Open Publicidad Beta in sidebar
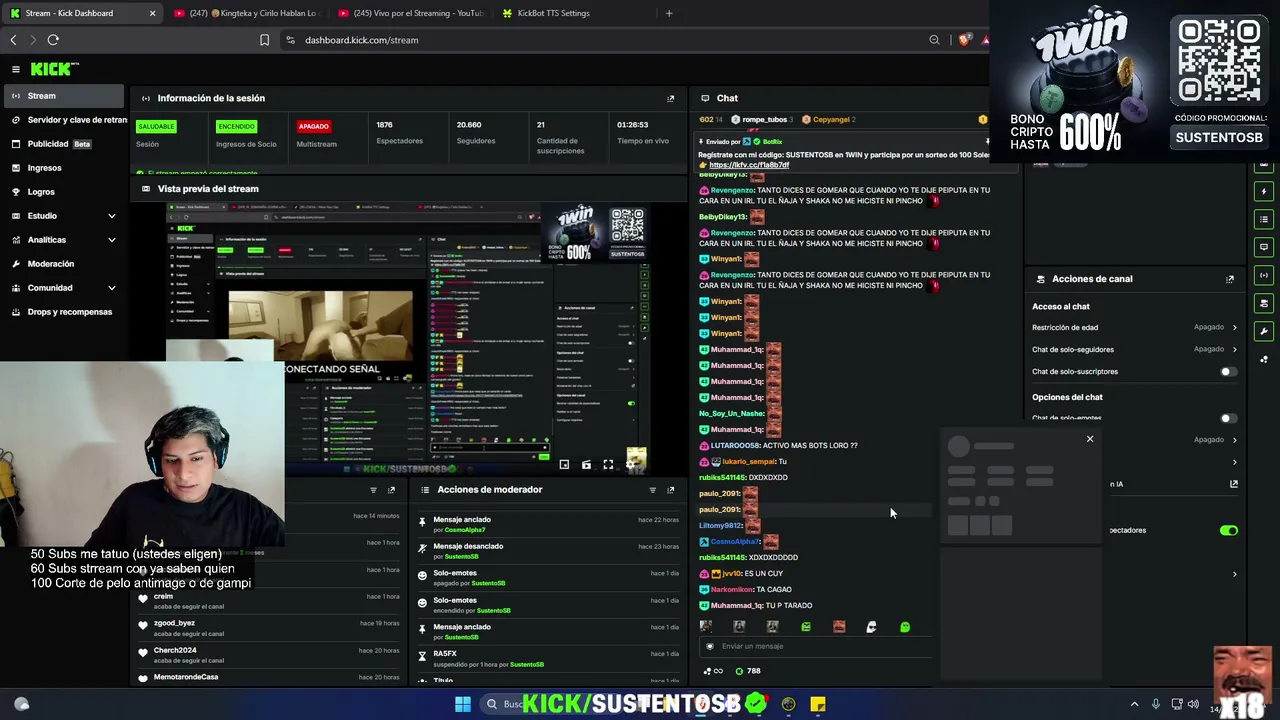The height and width of the screenshot is (720, 1280). click(x=63, y=144)
